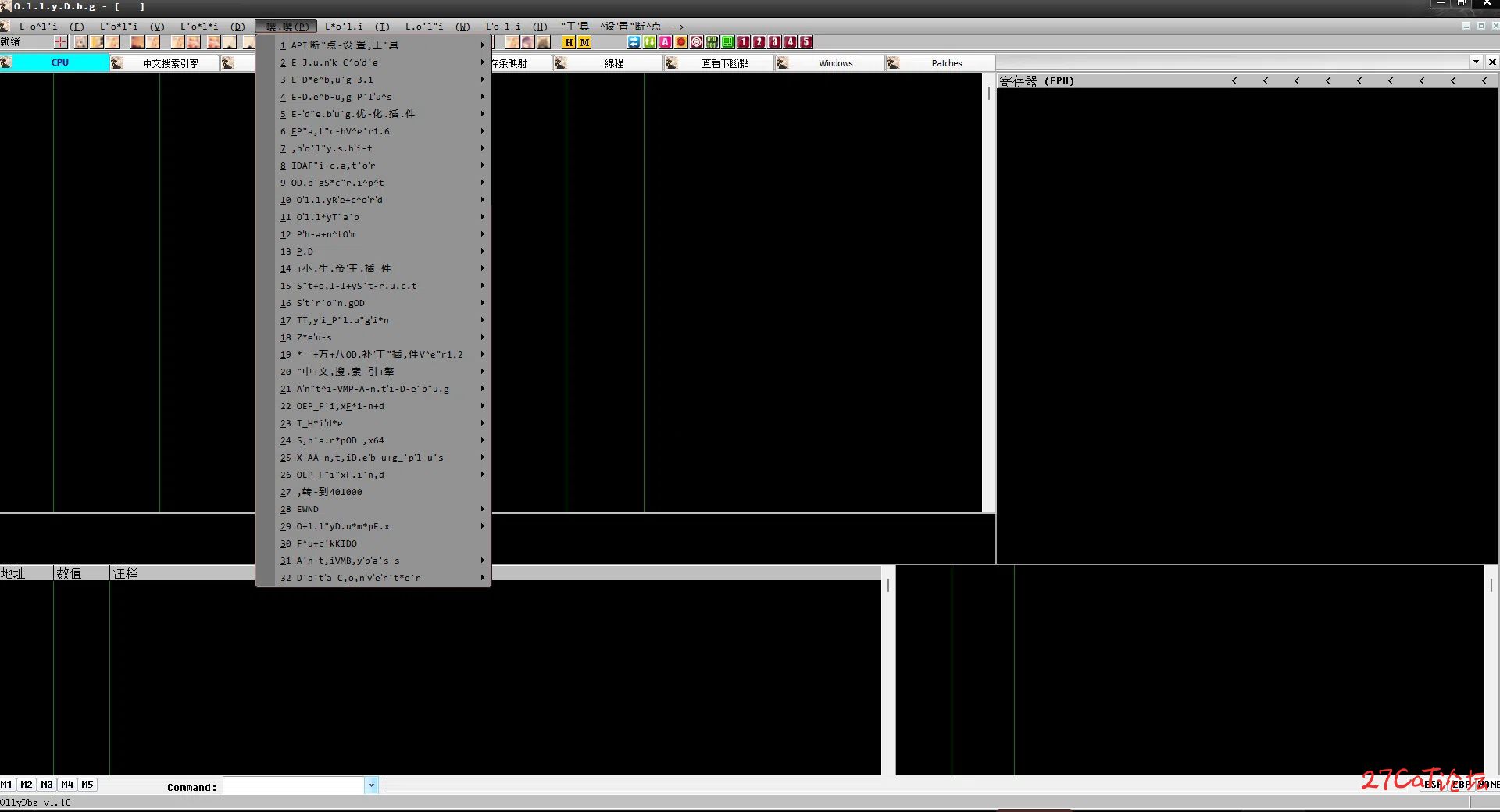The image size is (1500, 812).
Task: Select menu item 23 T_Hide
Action: coord(373,423)
